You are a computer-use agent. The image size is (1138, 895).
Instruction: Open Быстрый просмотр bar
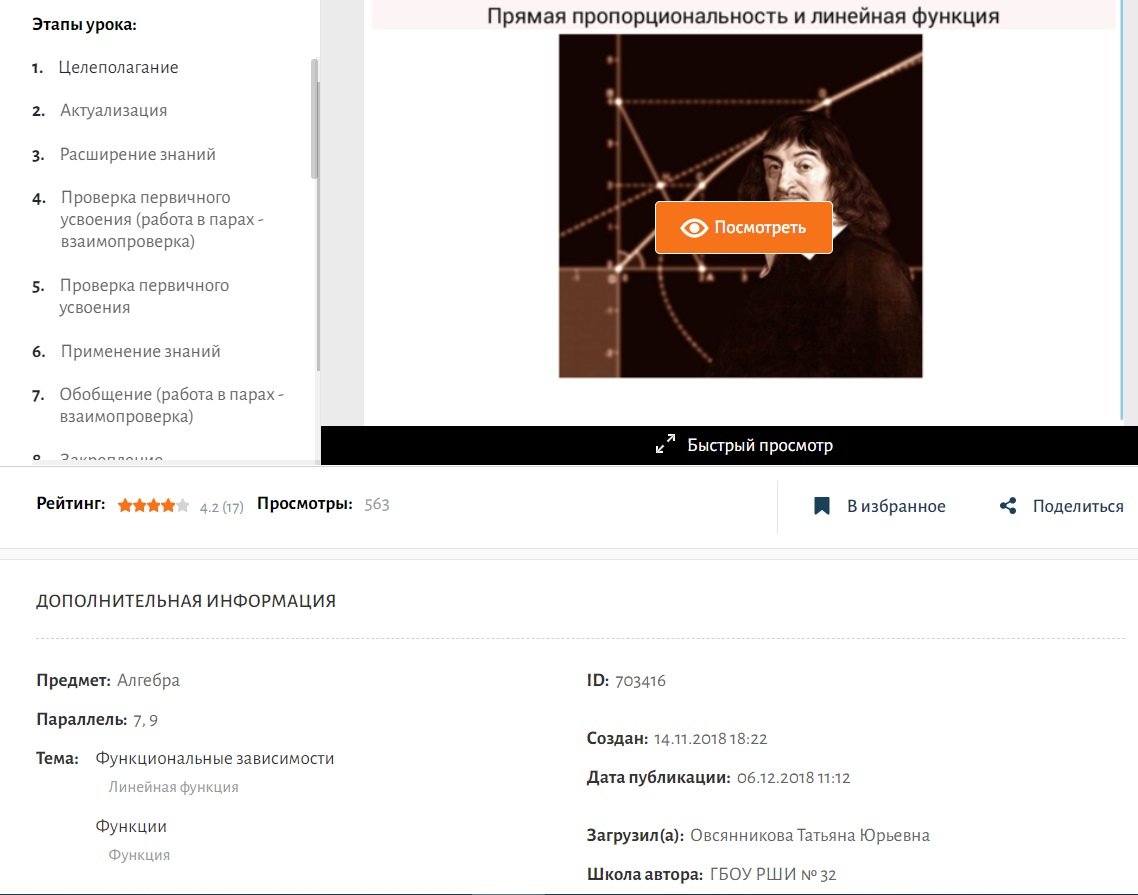click(x=729, y=445)
